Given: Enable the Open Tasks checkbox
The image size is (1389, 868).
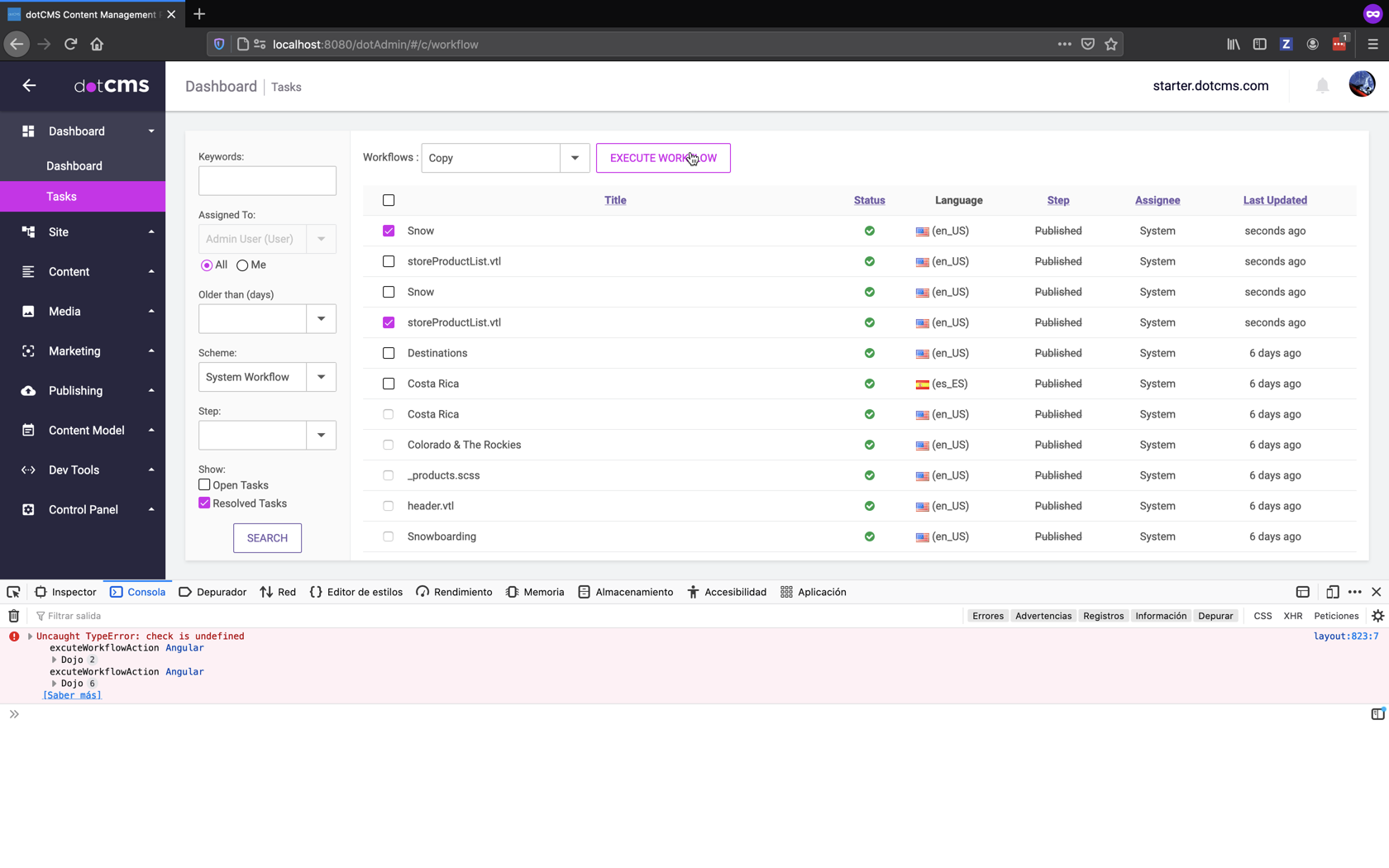Looking at the screenshot, I should (x=204, y=485).
